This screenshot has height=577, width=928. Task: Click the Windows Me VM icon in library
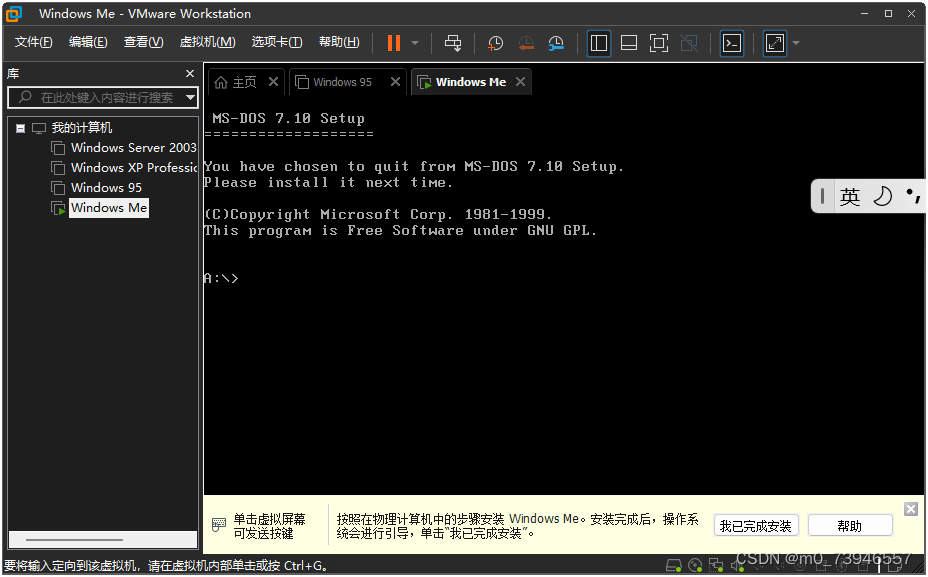click(x=58, y=208)
